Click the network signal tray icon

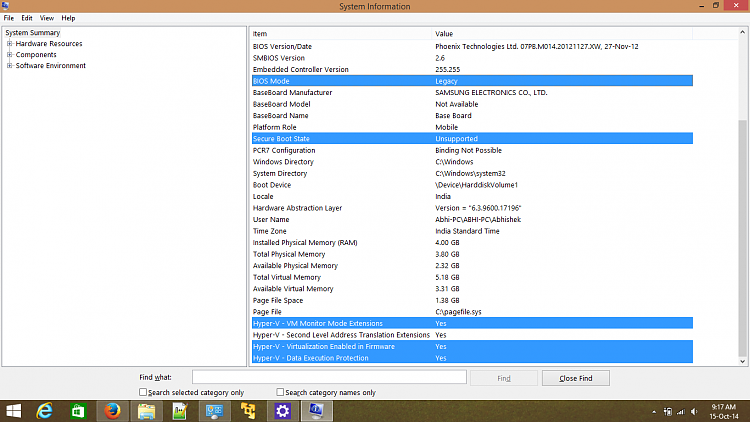[681, 411]
